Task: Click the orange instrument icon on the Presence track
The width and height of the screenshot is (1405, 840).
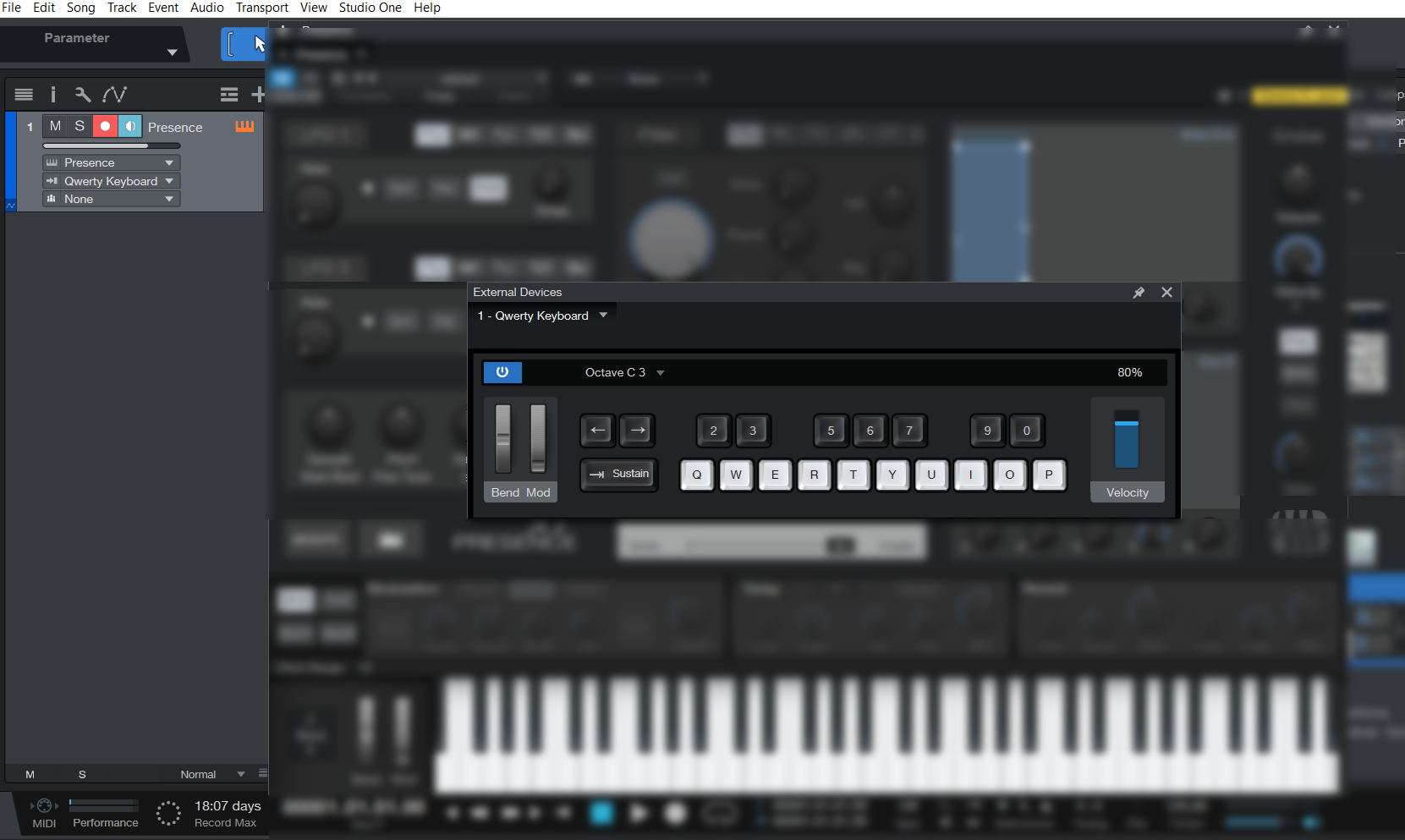Action: click(x=244, y=126)
